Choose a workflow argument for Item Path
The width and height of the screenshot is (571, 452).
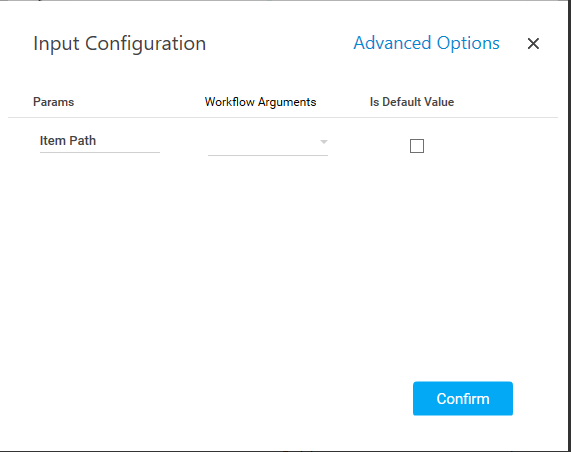point(268,144)
